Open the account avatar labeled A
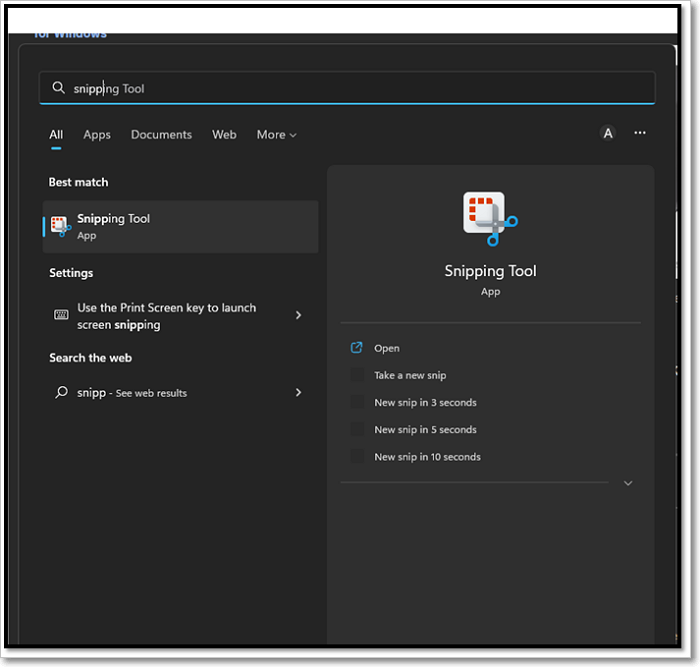The height and width of the screenshot is (667, 700). [607, 133]
